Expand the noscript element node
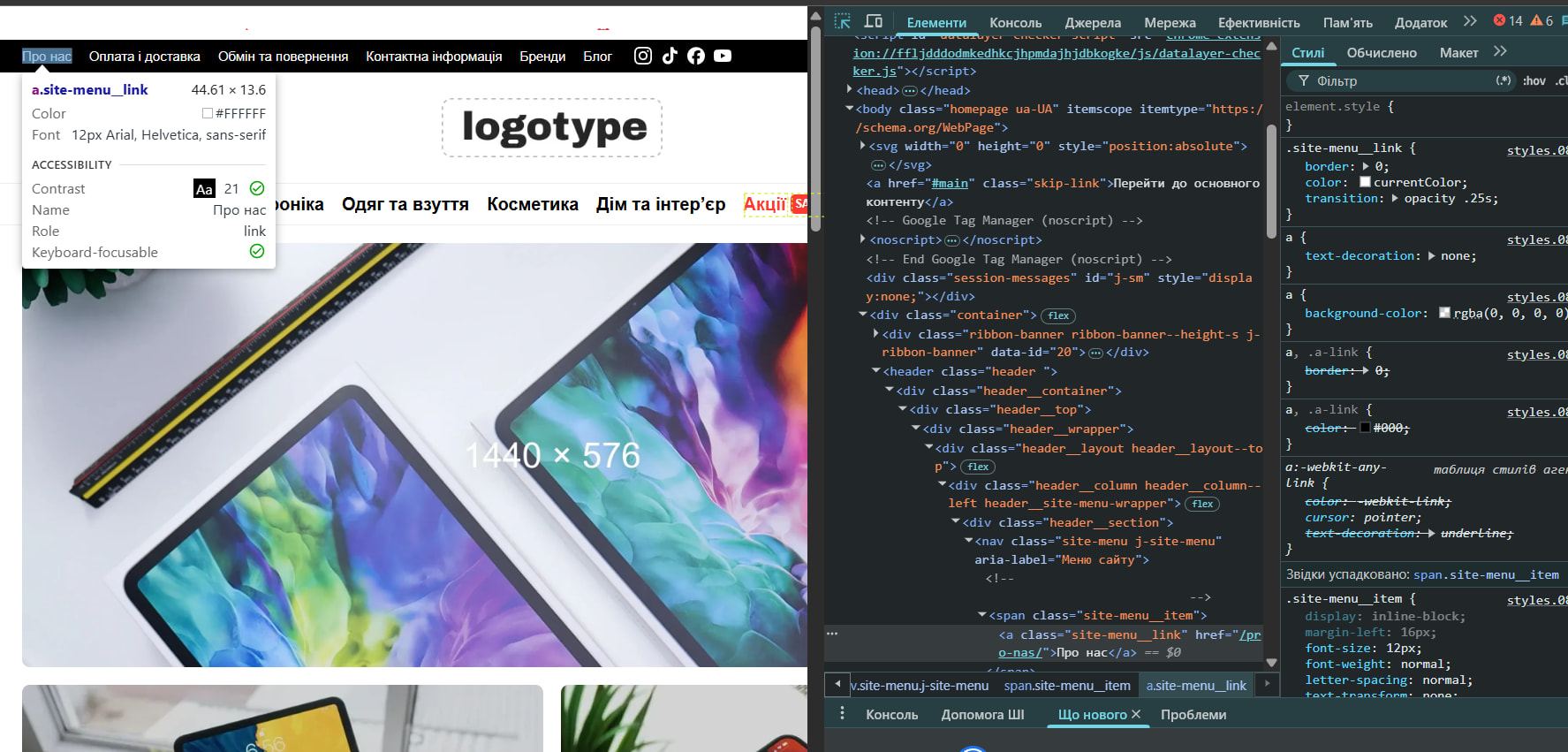This screenshot has width=1568, height=752. point(863,239)
